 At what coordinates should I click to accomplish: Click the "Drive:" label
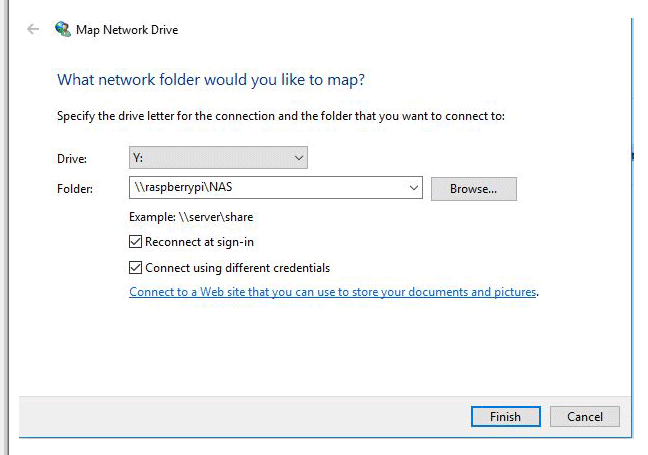72,159
